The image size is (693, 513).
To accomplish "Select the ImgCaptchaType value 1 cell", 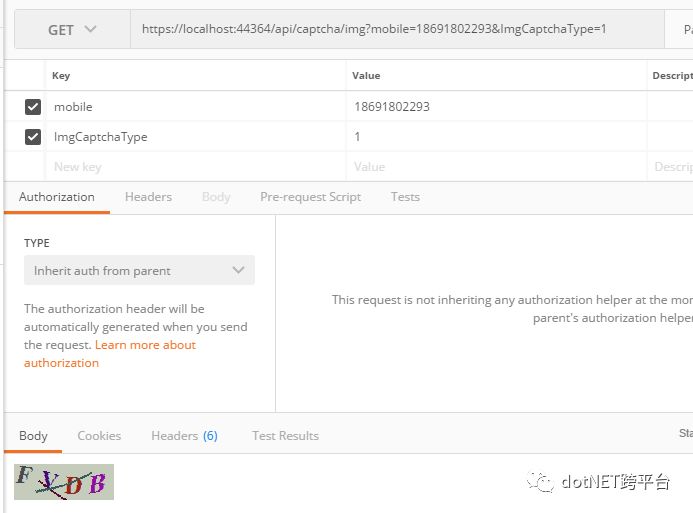I will 496,137.
